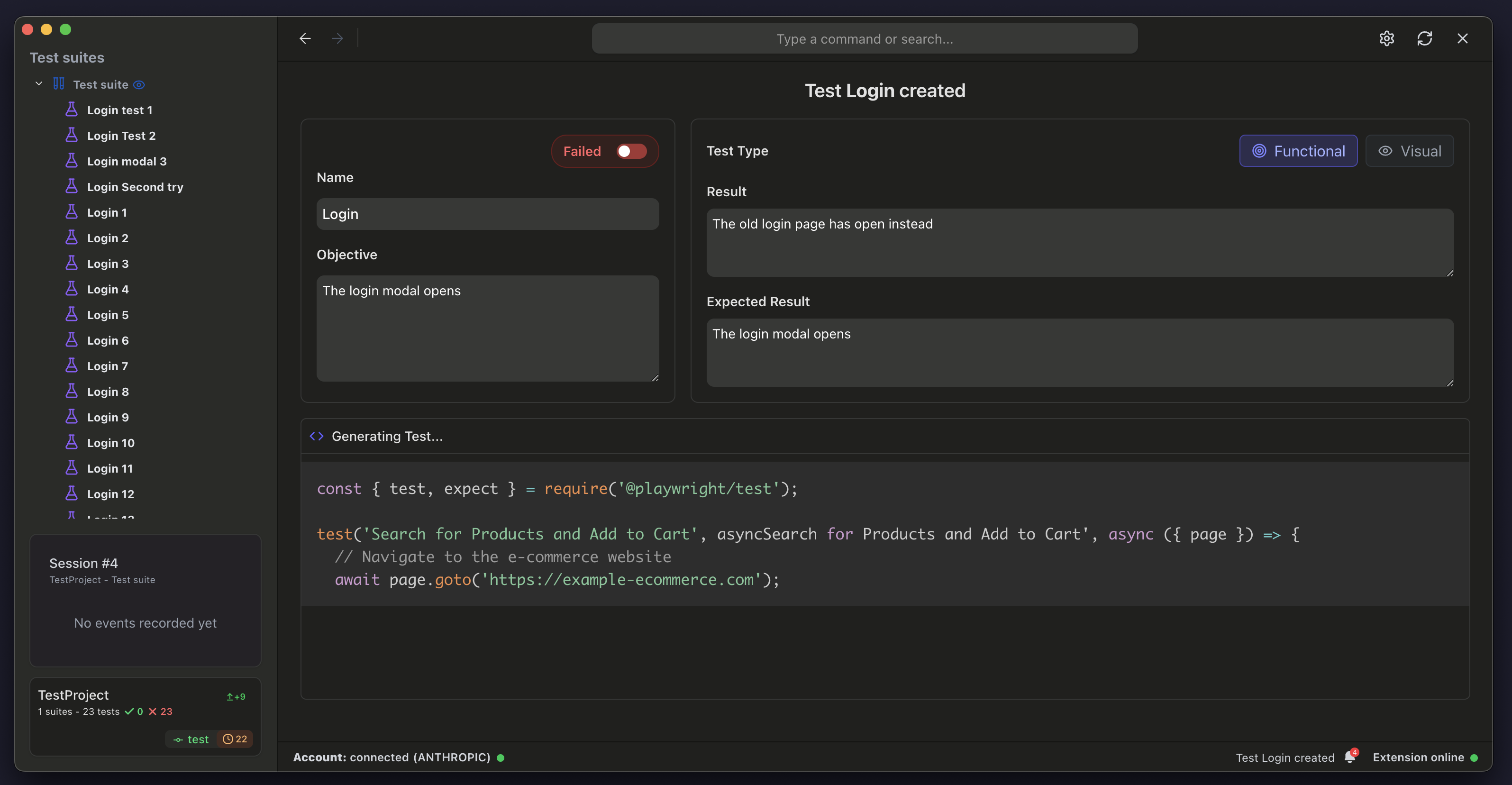Click the refresh sync icon
Viewport: 1512px width, 785px height.
click(1424, 39)
